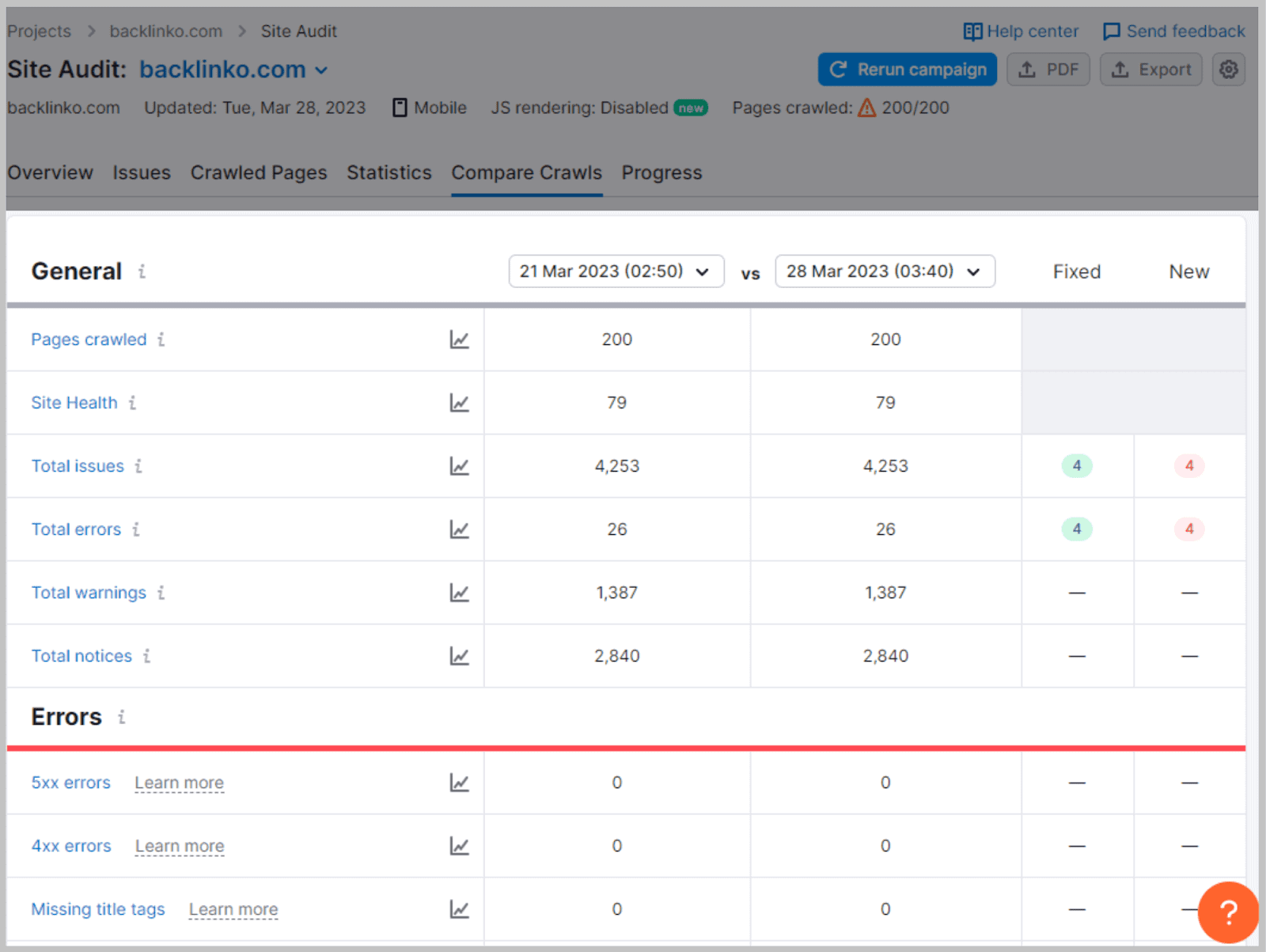The height and width of the screenshot is (952, 1266).
Task: Open the Pages crawled link
Action: [89, 339]
